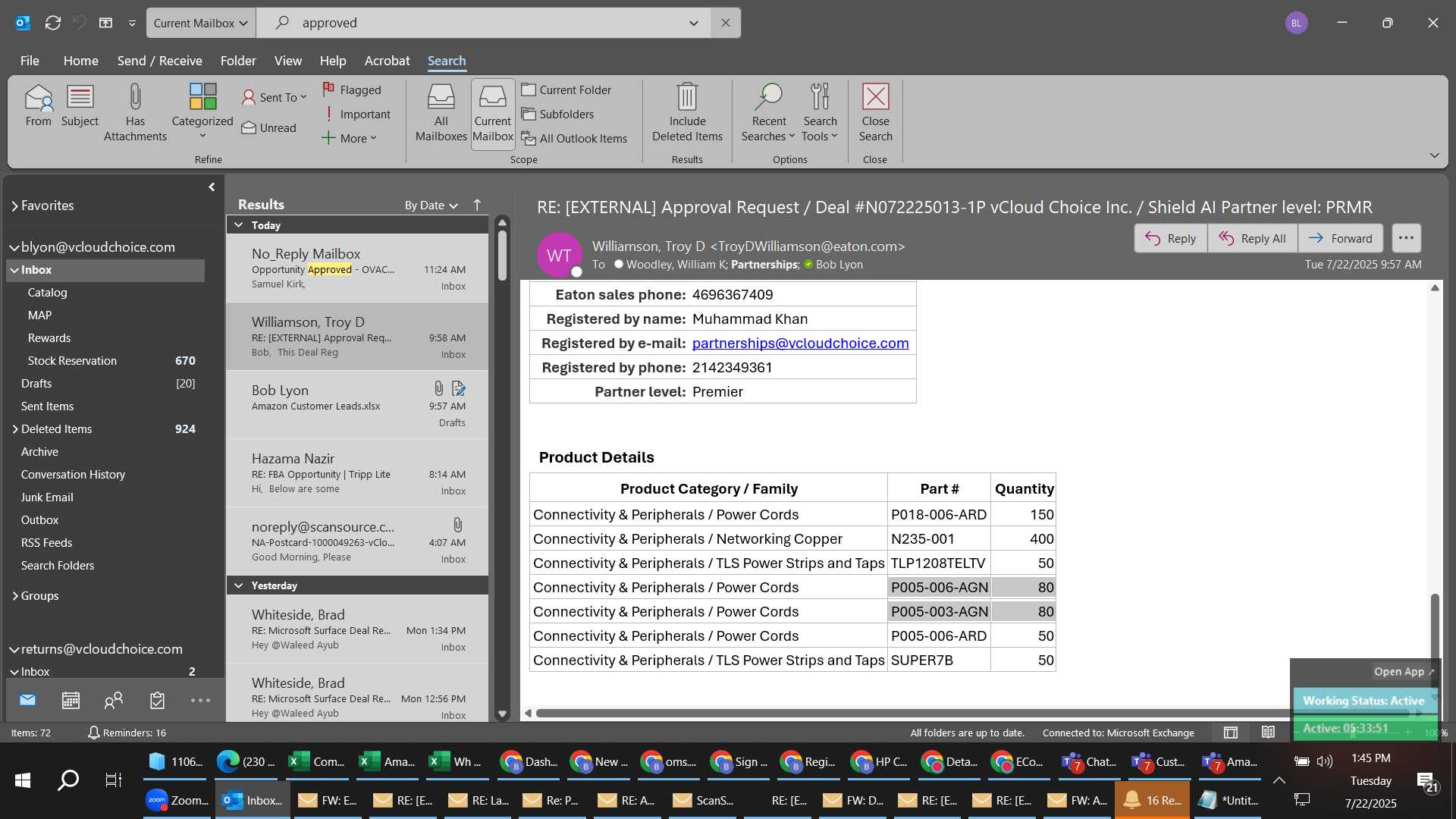Set scope to All Outlook Items
The height and width of the screenshot is (819, 1456).
point(574,138)
